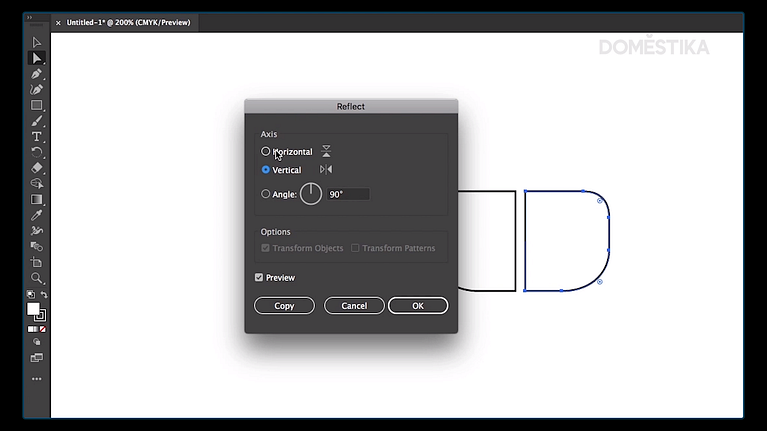Pick the Eyedropper tool
767x431 pixels.
click(37, 215)
